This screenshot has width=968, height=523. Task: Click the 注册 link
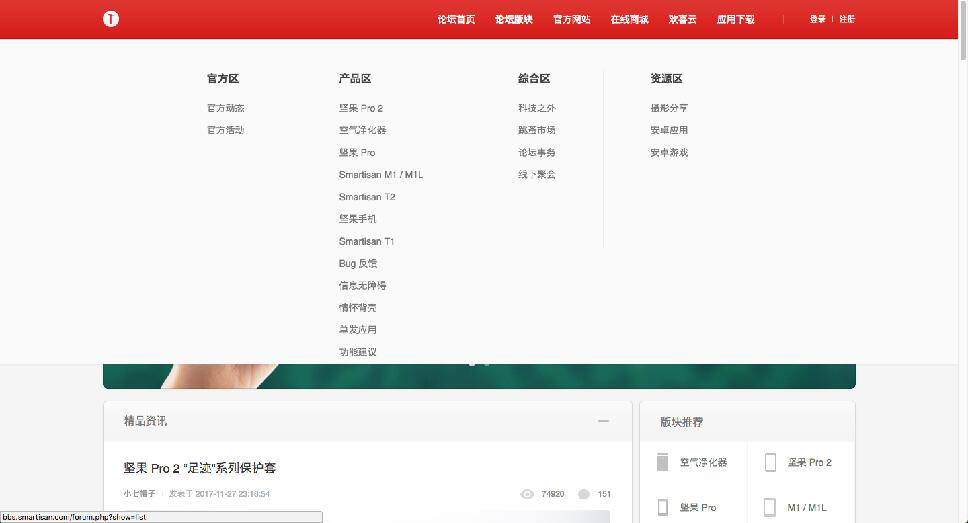click(x=847, y=19)
